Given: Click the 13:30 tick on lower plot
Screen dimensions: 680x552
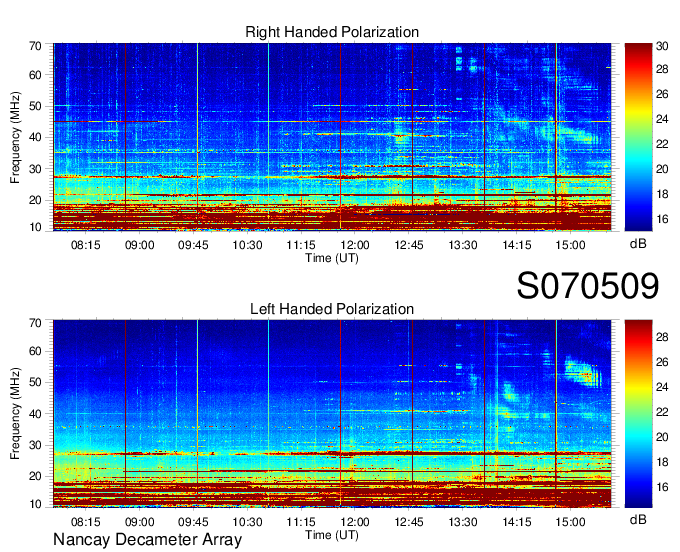Looking at the screenshot, I should tap(463, 522).
